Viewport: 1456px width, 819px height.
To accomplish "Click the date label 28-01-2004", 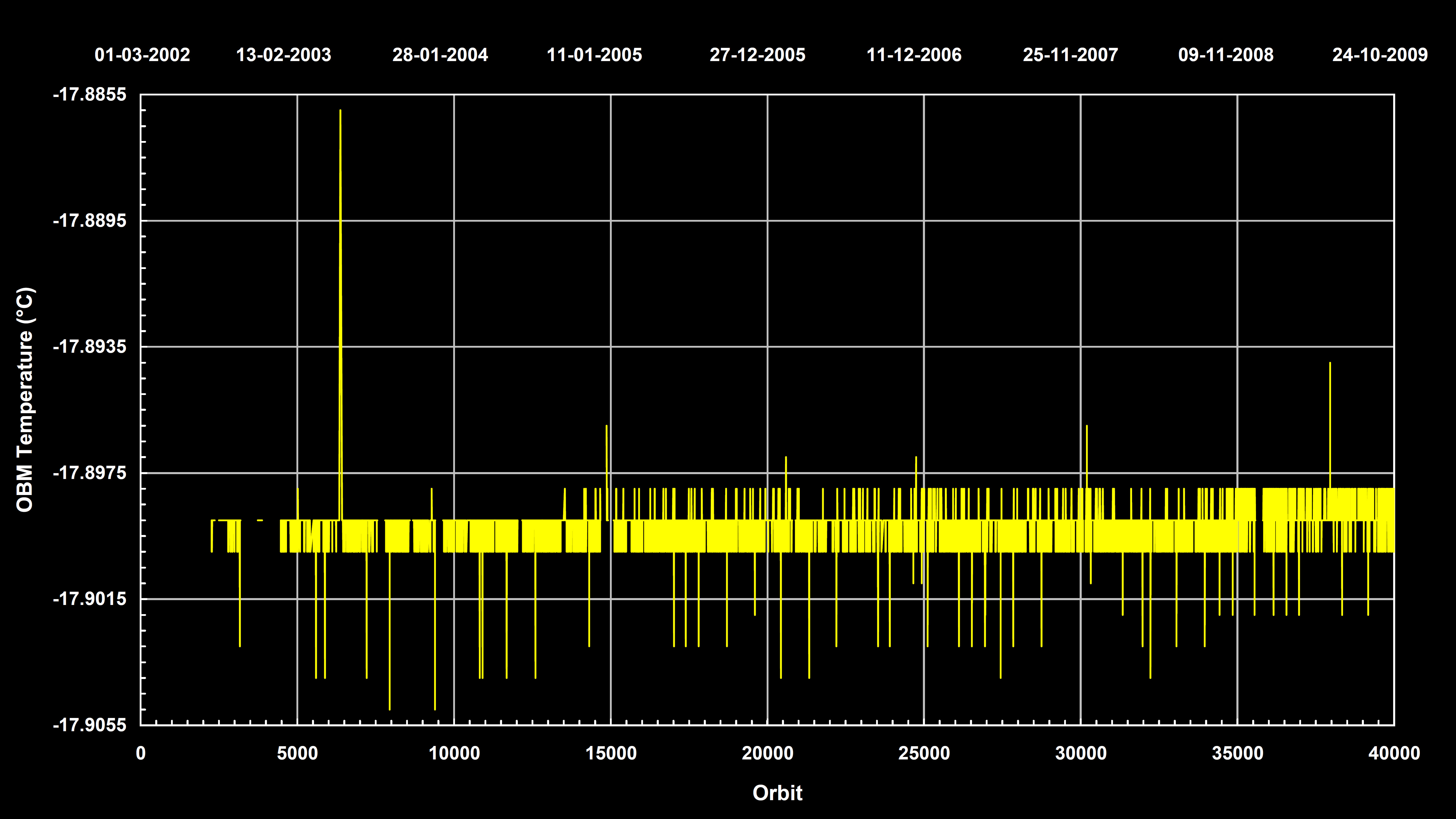I will tap(440, 55).
